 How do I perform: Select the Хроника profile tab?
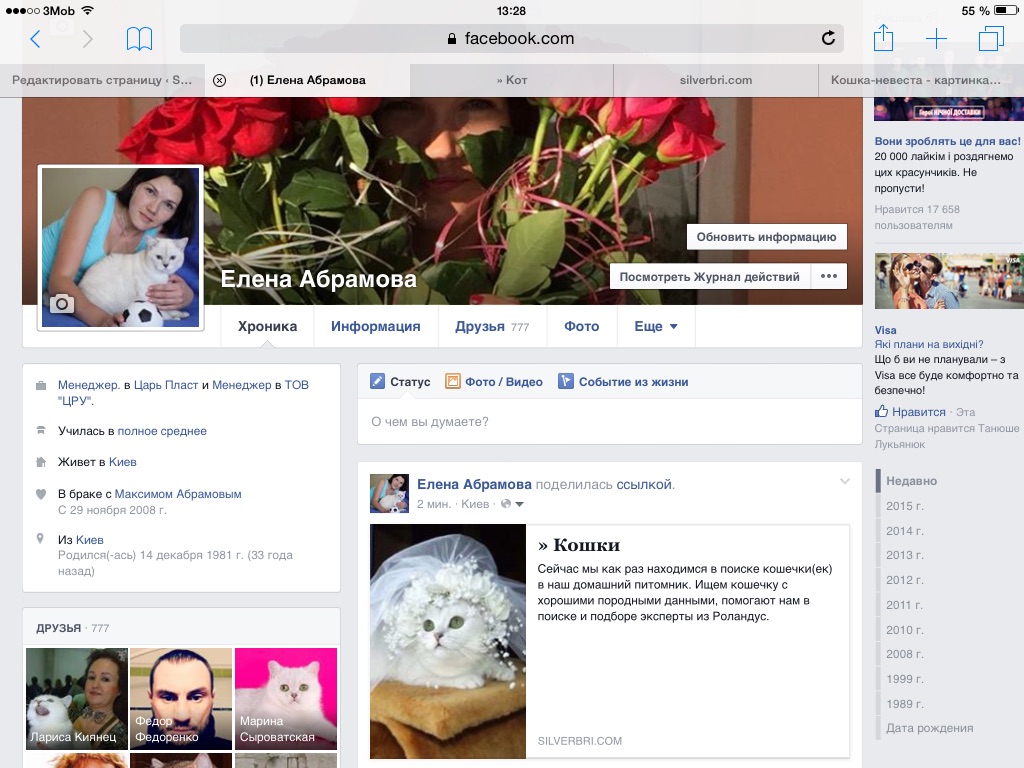pyautogui.click(x=267, y=327)
